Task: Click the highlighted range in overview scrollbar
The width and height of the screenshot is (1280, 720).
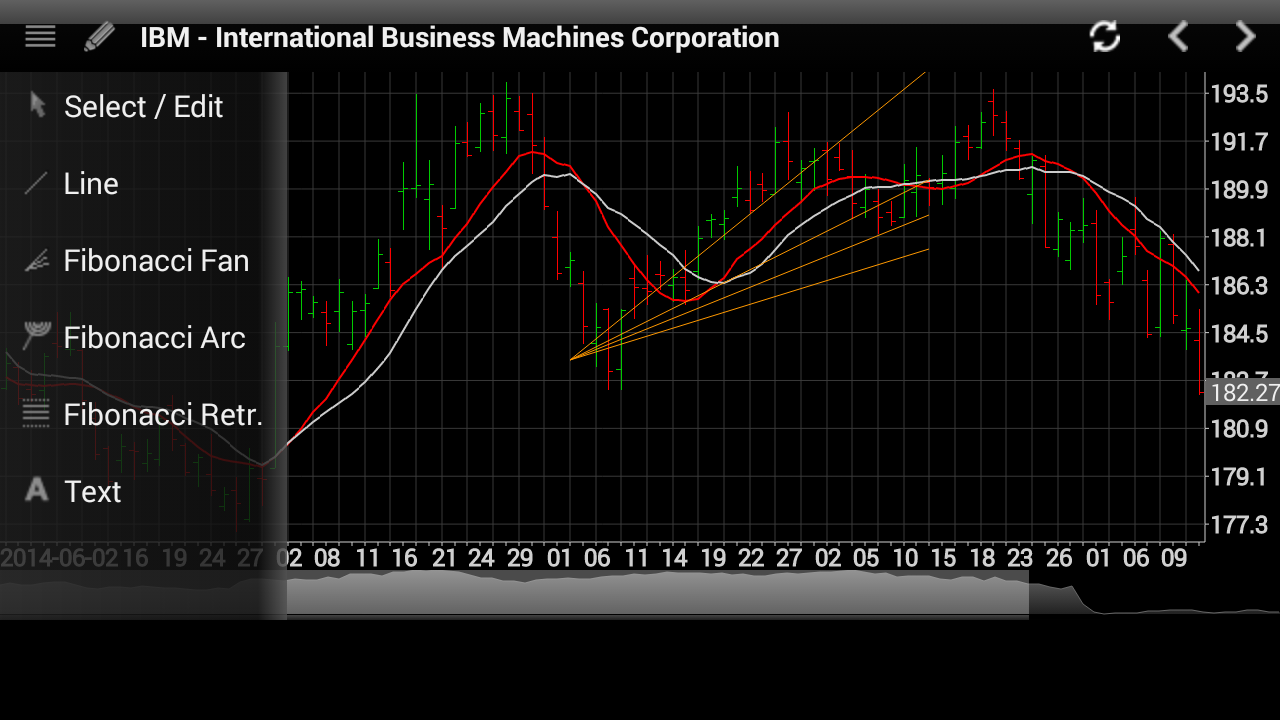Action: pos(657,593)
